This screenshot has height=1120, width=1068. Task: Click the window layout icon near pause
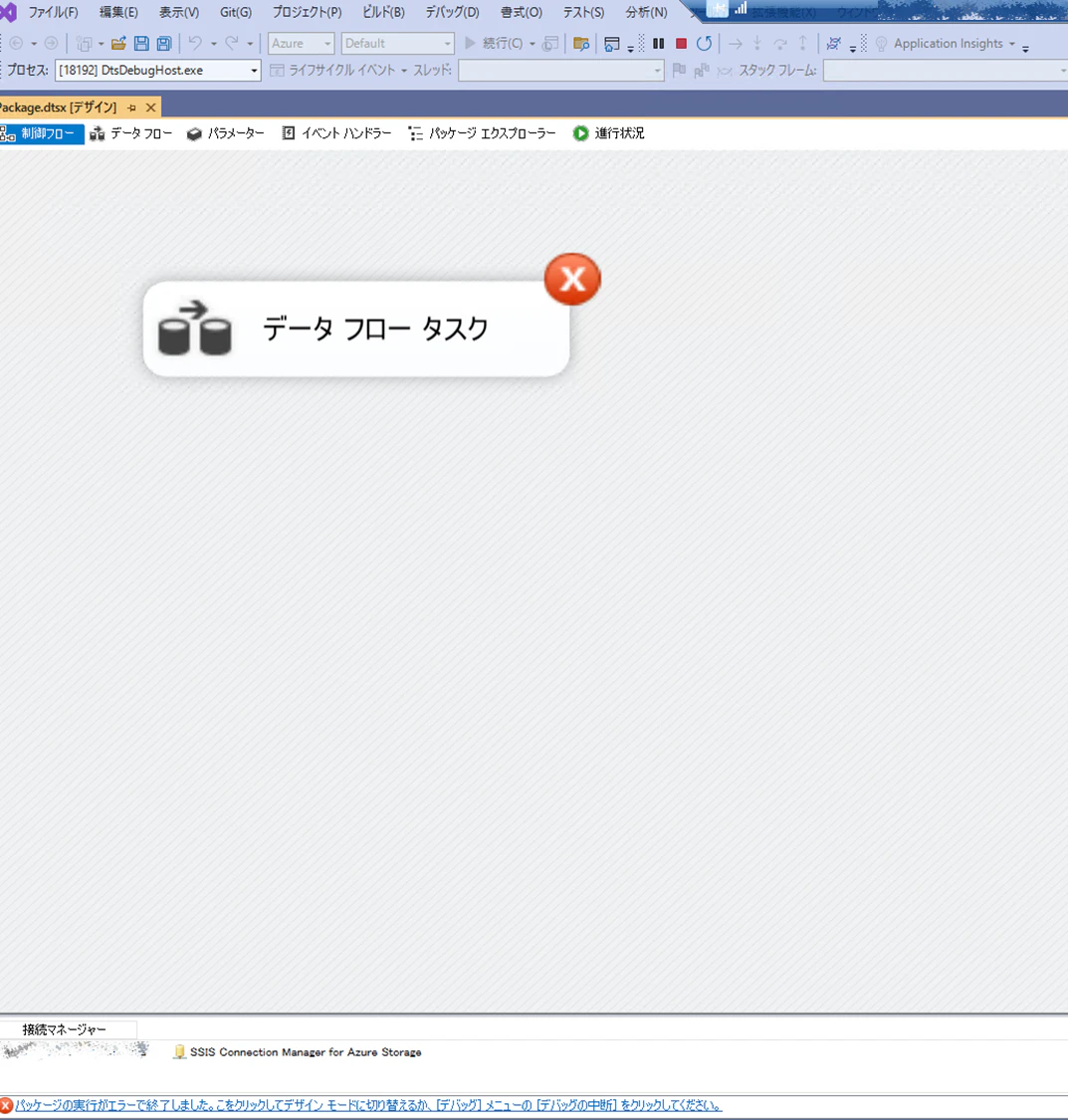click(x=612, y=44)
